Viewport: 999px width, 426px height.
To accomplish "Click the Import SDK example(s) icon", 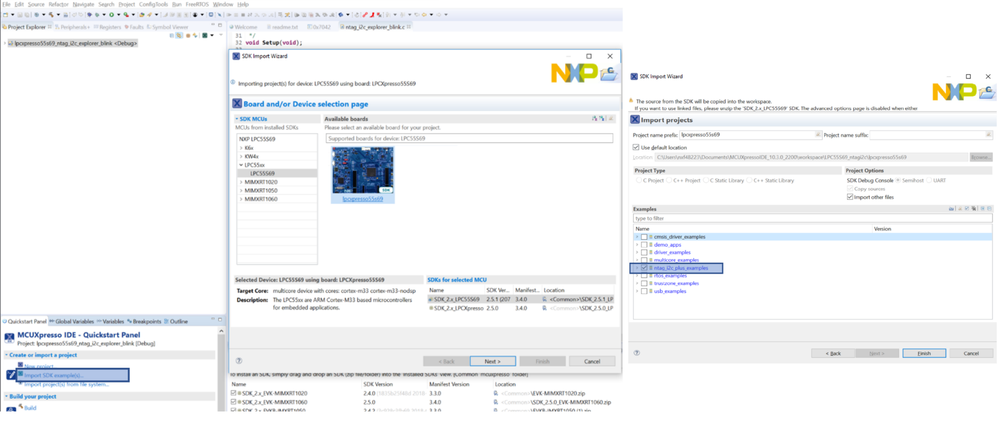I will 20,375.
